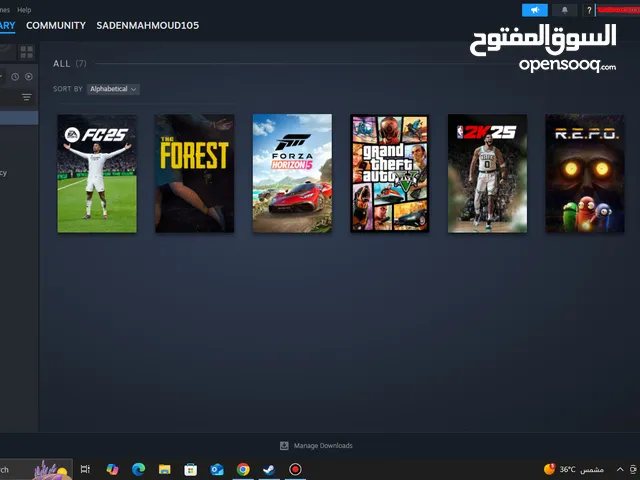The width and height of the screenshot is (640, 480).
Task: Click the screen recorder taskbar icon
Action: point(295,469)
